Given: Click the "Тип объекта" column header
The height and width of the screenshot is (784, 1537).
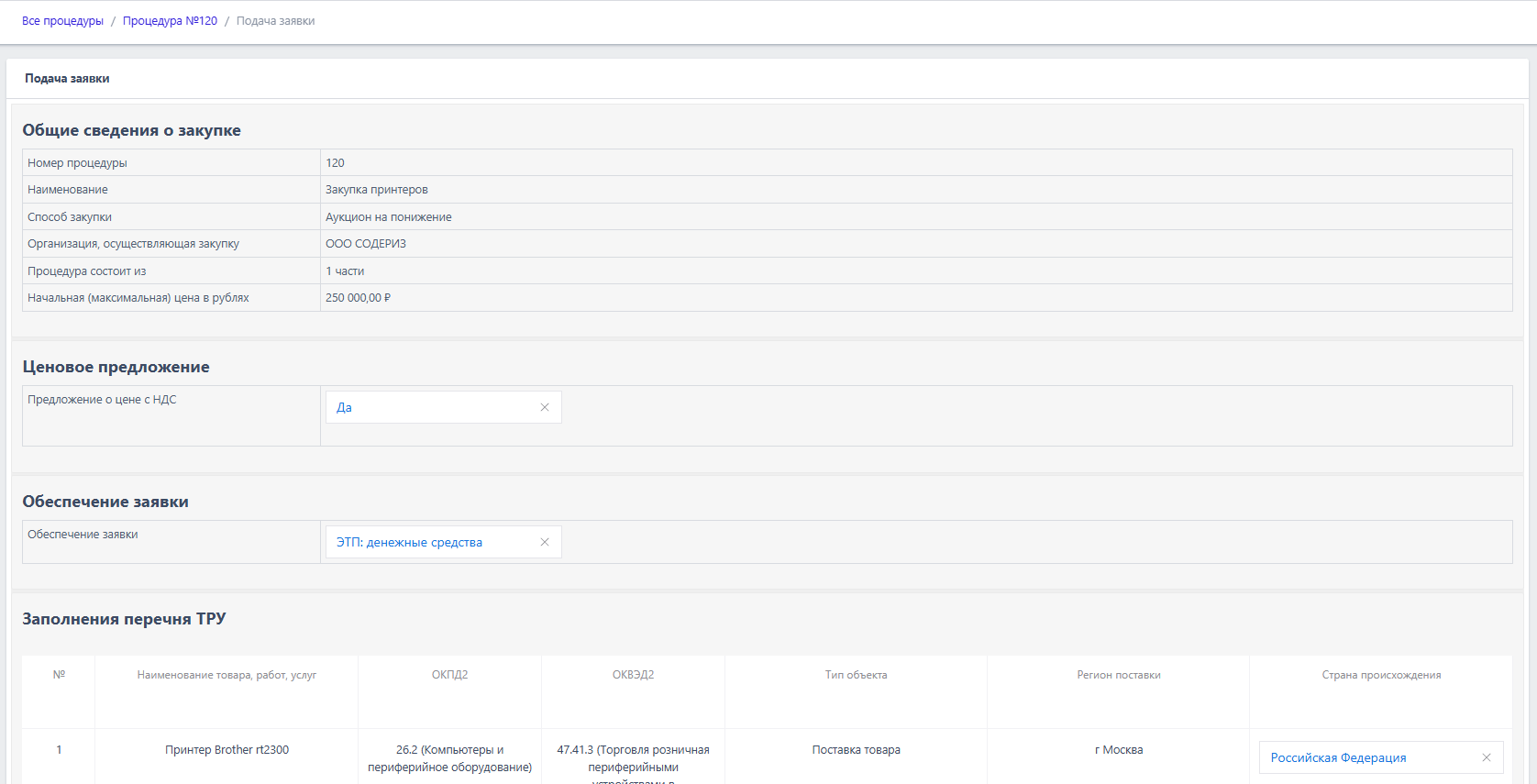Looking at the screenshot, I should click(856, 675).
